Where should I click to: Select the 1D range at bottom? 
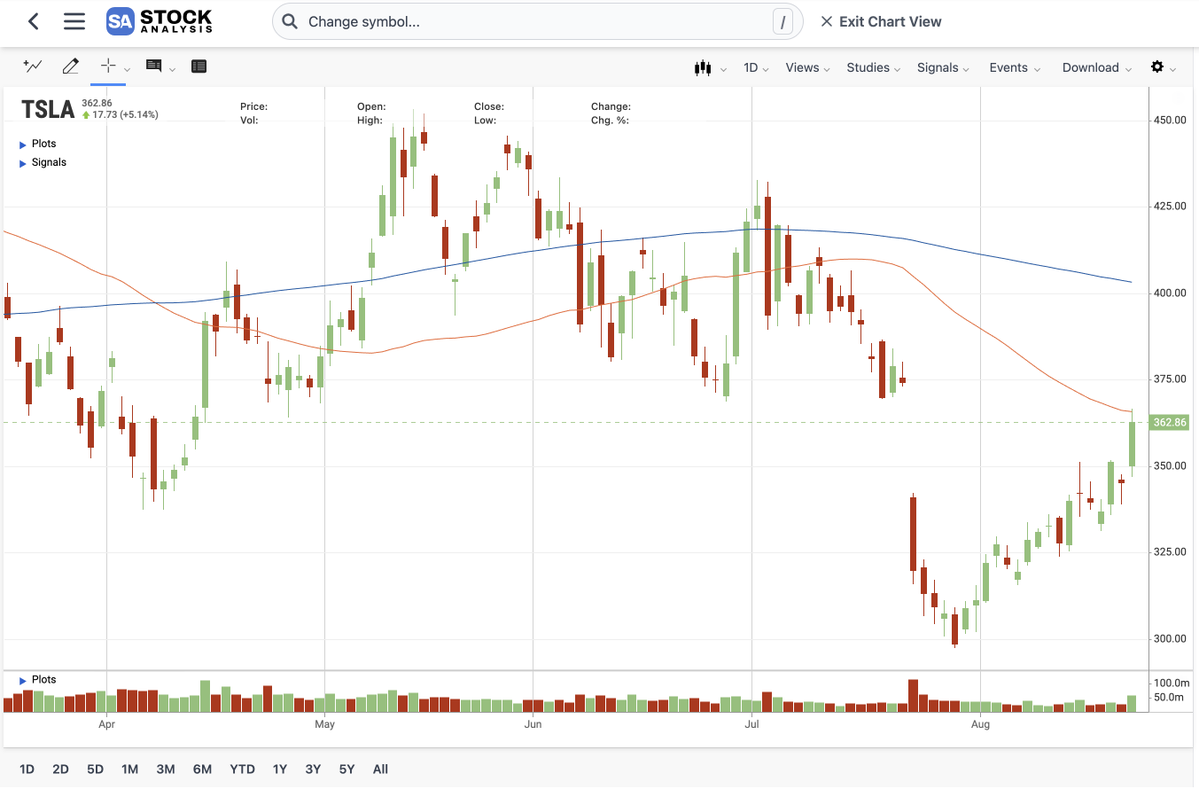[27, 769]
